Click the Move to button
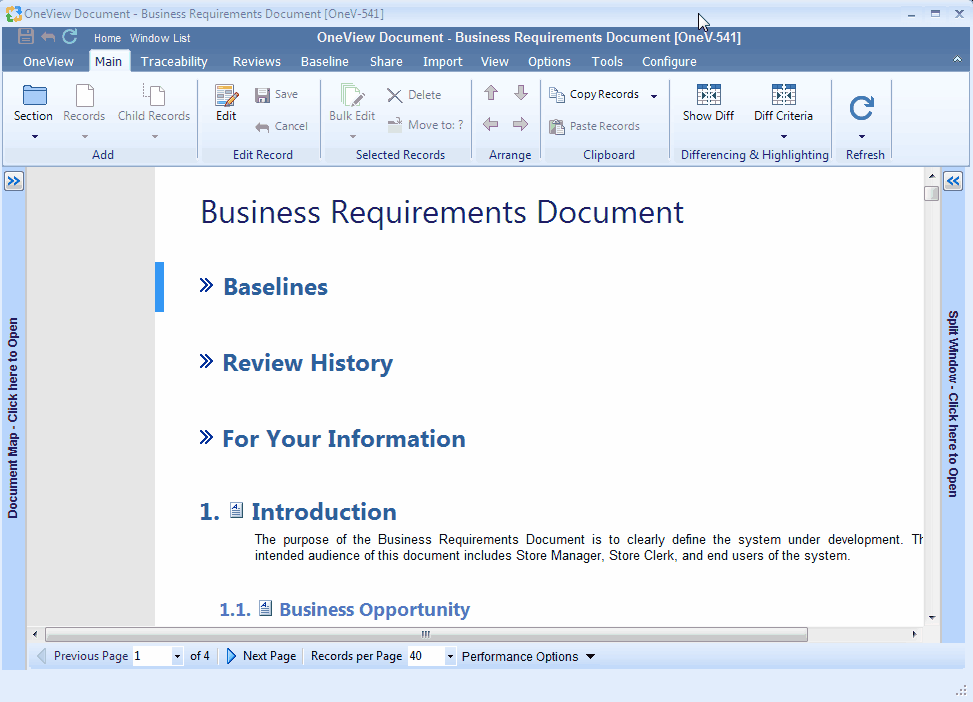 tap(425, 125)
